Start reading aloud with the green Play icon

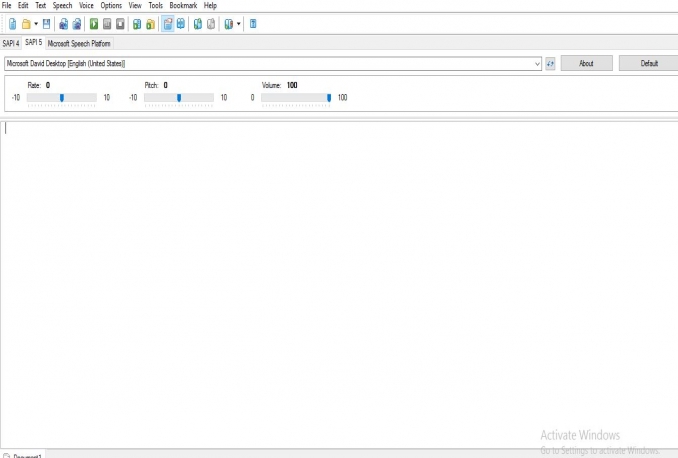pyautogui.click(x=94, y=24)
